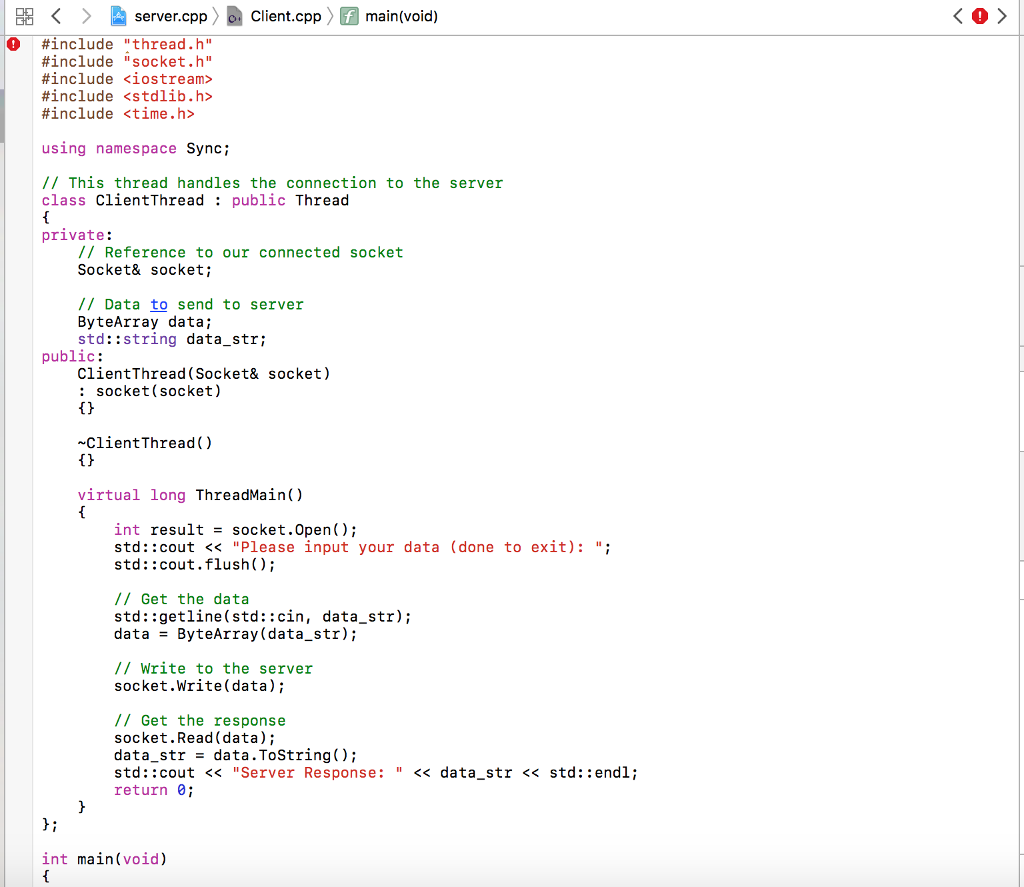Click the 'public:' keyword

(x=72, y=357)
